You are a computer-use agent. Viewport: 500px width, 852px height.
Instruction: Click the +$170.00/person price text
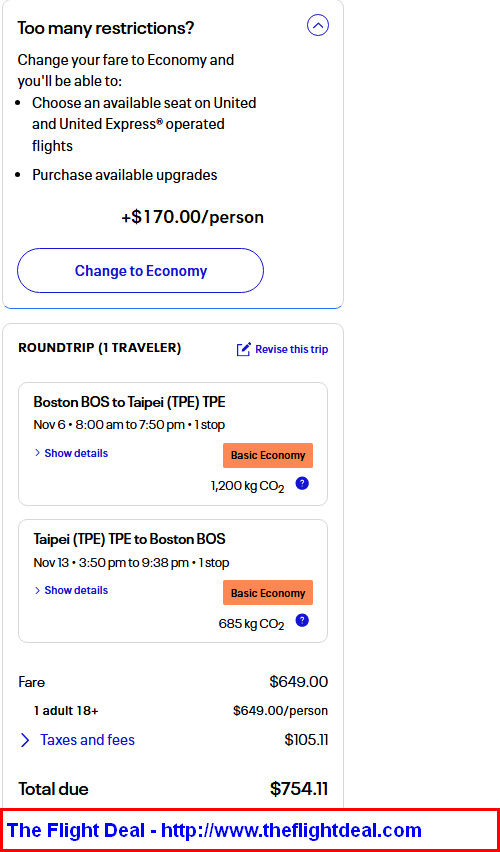[192, 217]
